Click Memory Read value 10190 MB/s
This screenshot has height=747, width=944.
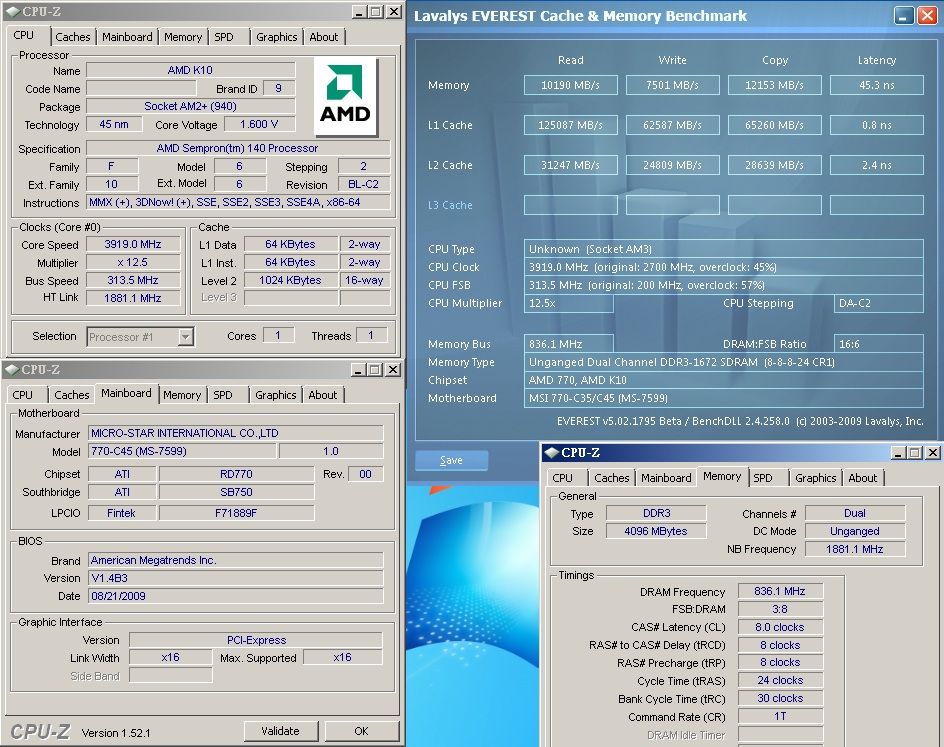tap(571, 85)
